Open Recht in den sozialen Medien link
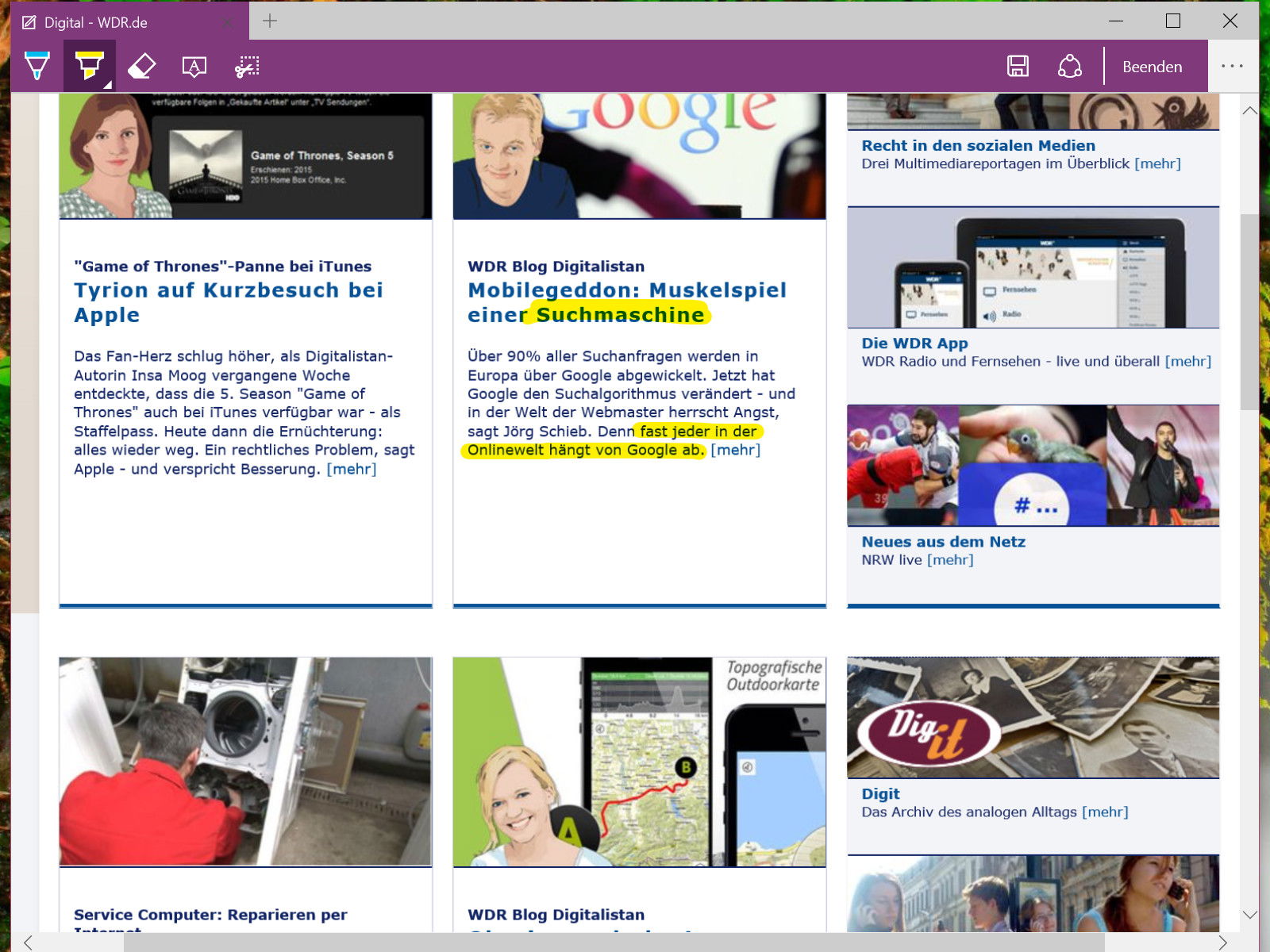This screenshot has width=1270, height=952. click(x=979, y=145)
